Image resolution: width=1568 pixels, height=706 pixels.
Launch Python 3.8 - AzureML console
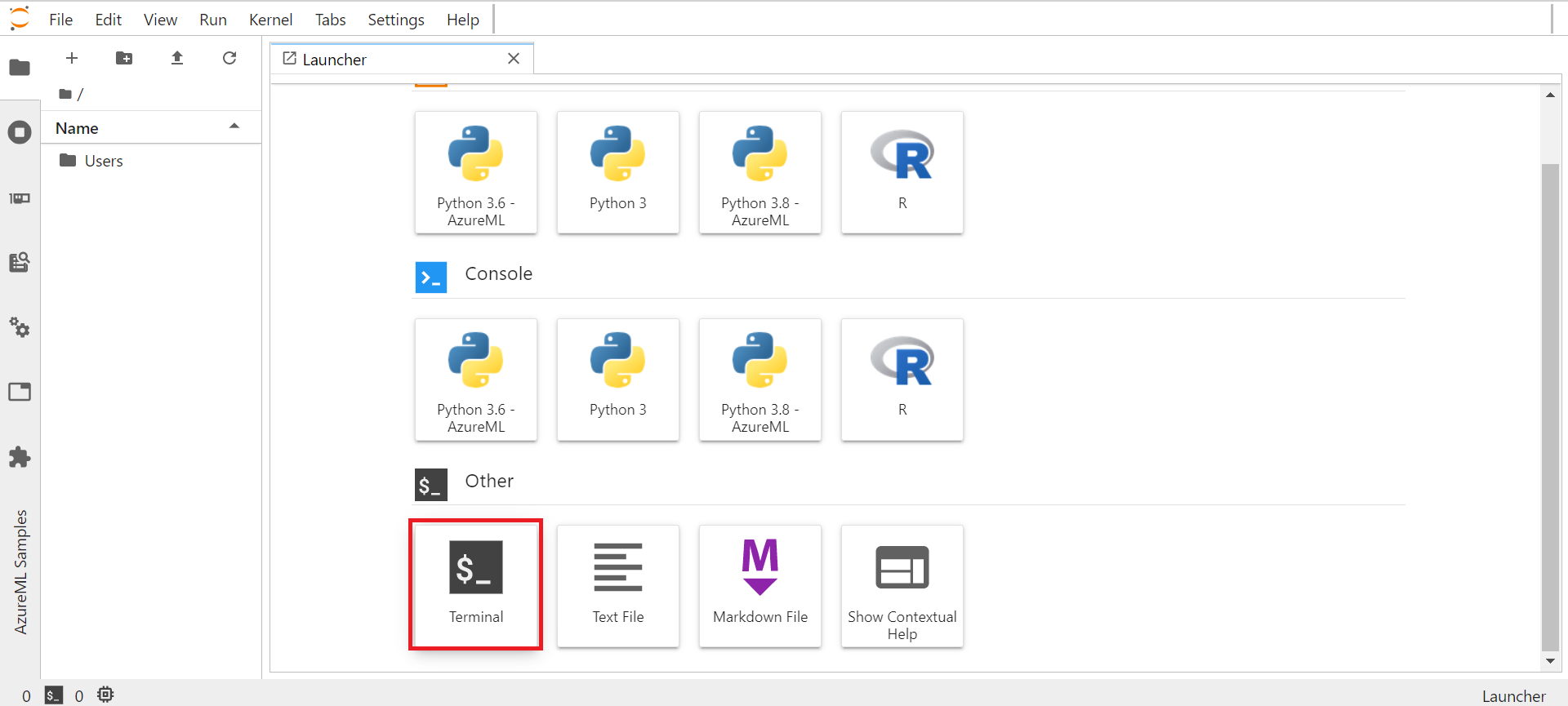click(760, 380)
